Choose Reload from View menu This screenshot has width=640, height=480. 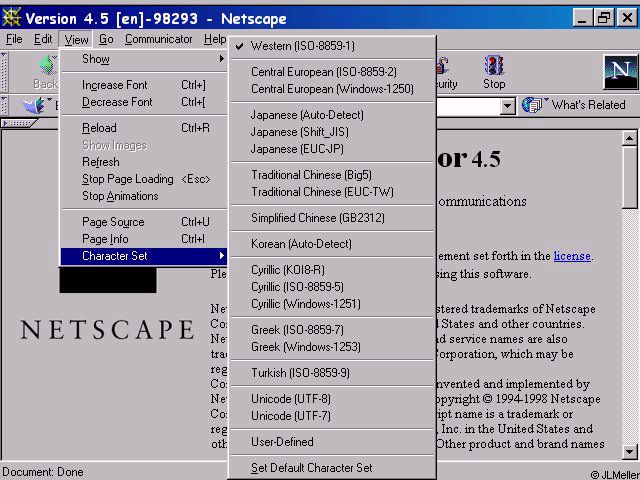pyautogui.click(x=144, y=128)
